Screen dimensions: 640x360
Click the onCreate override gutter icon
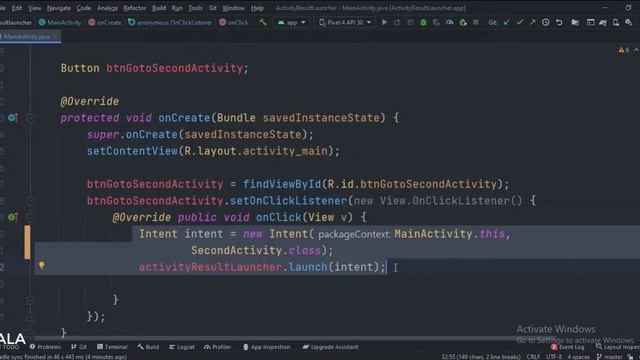point(12,118)
